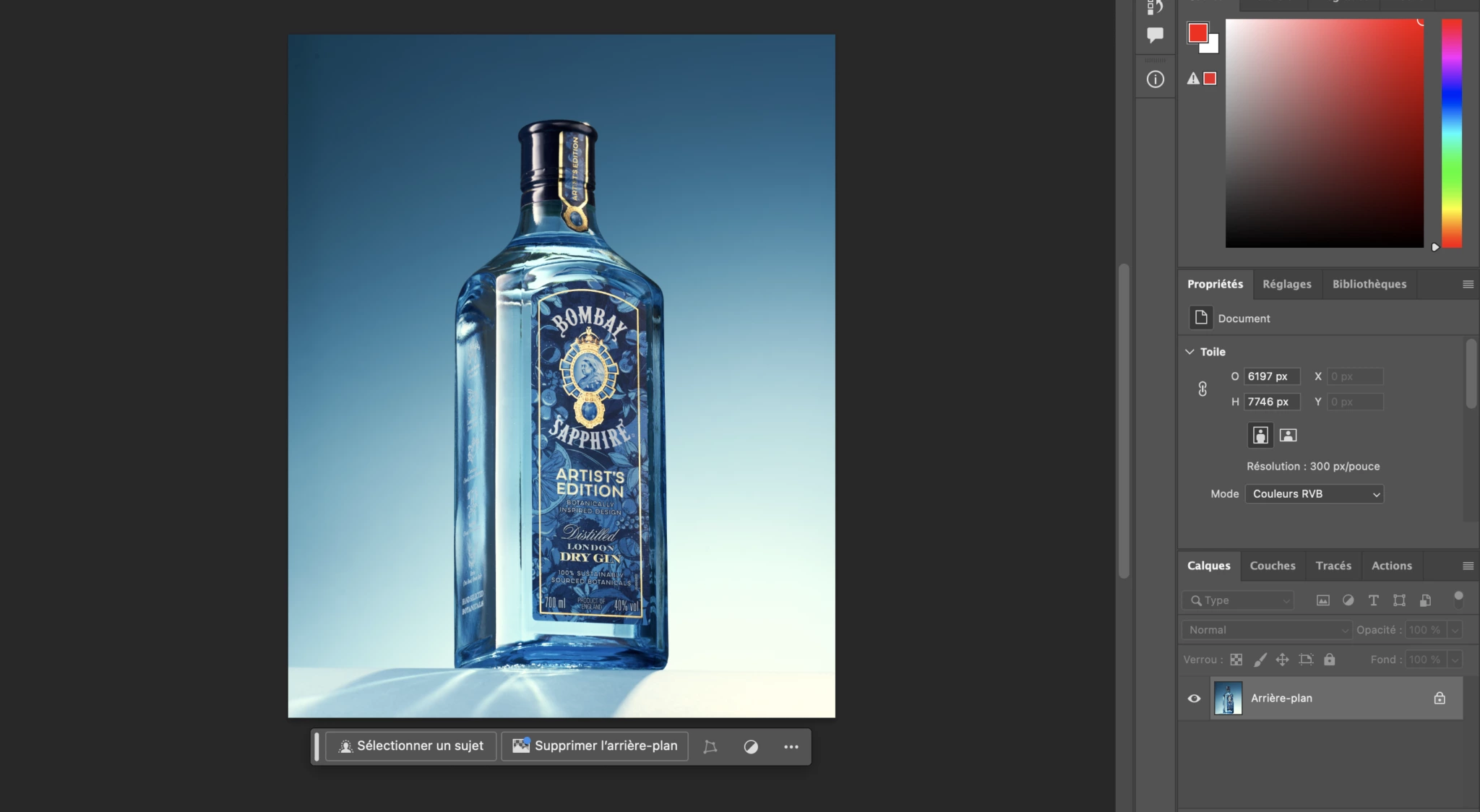Open the Fond fill slider arrow
Viewport: 1480px width, 812px height.
coord(1455,660)
